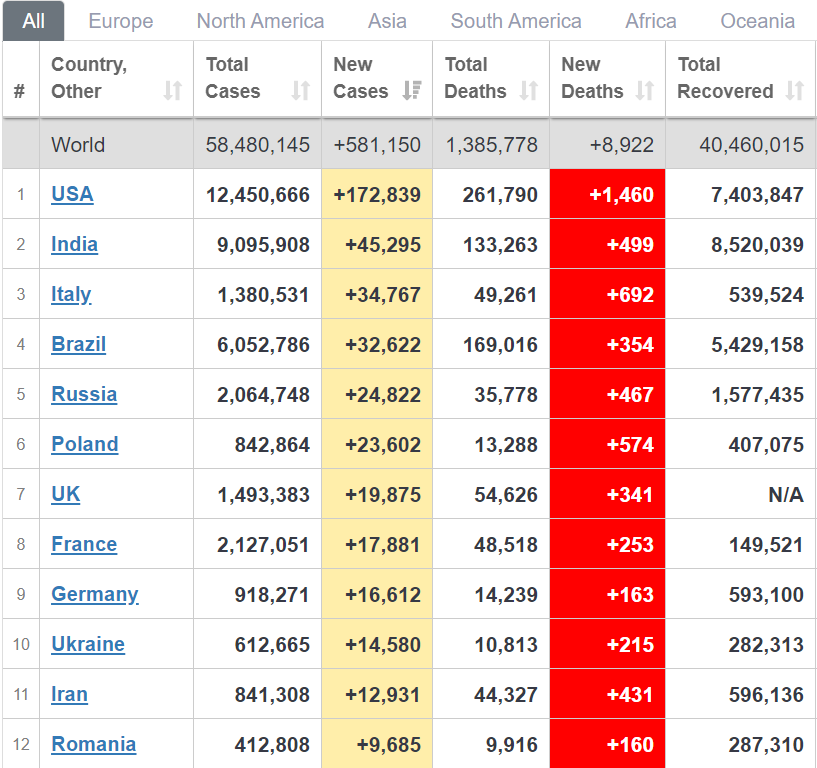Click the All tab

point(33,21)
